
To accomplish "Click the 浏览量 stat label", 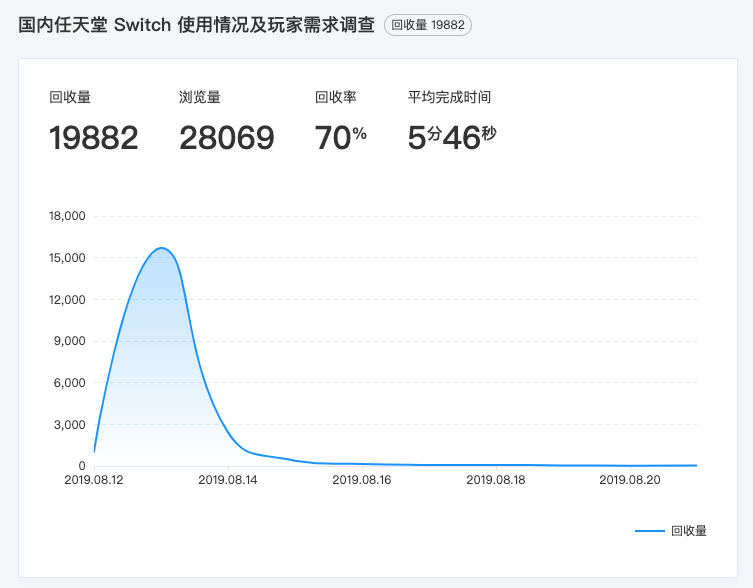I will [x=199, y=97].
